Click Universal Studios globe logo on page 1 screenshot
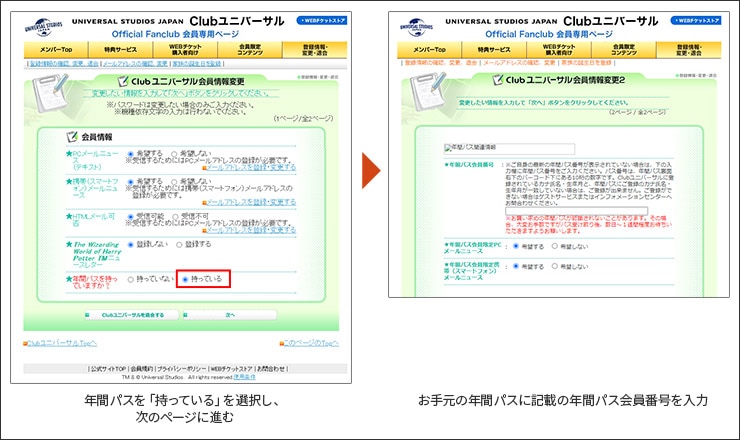The width and height of the screenshot is (740, 440). tap(43, 27)
